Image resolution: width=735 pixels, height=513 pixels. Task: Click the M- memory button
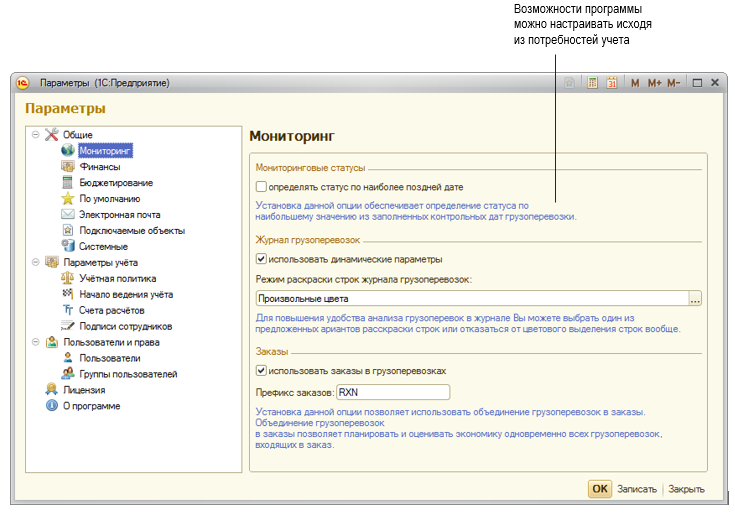[x=674, y=83]
